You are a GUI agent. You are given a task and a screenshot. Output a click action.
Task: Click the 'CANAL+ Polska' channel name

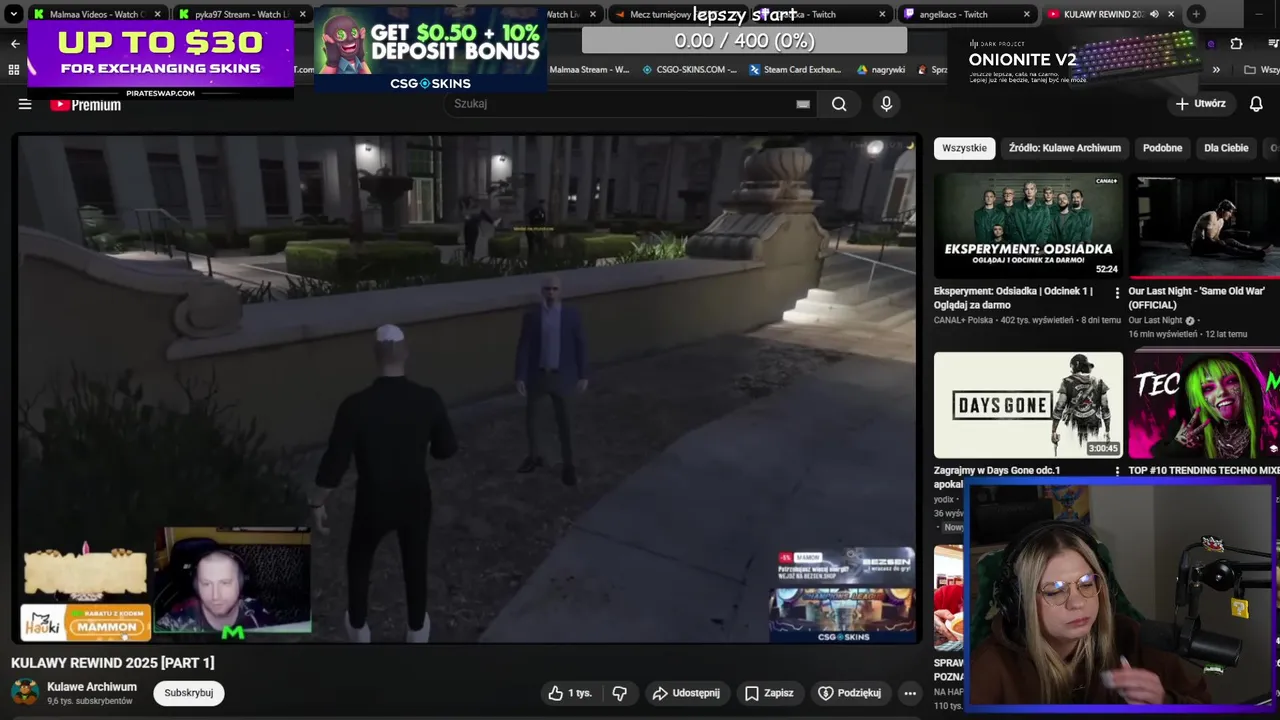click(x=964, y=320)
